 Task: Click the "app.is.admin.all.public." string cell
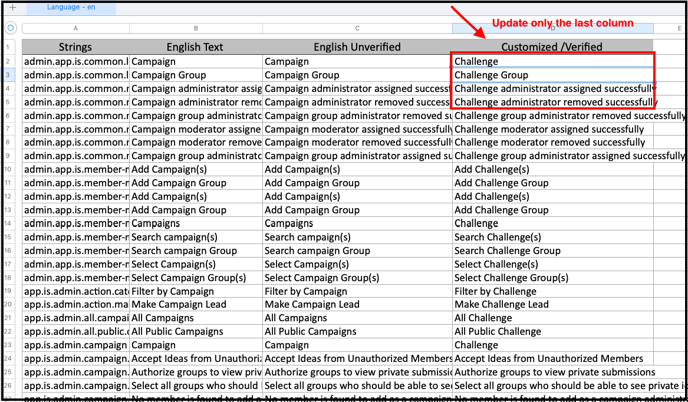pyautogui.click(x=75, y=331)
